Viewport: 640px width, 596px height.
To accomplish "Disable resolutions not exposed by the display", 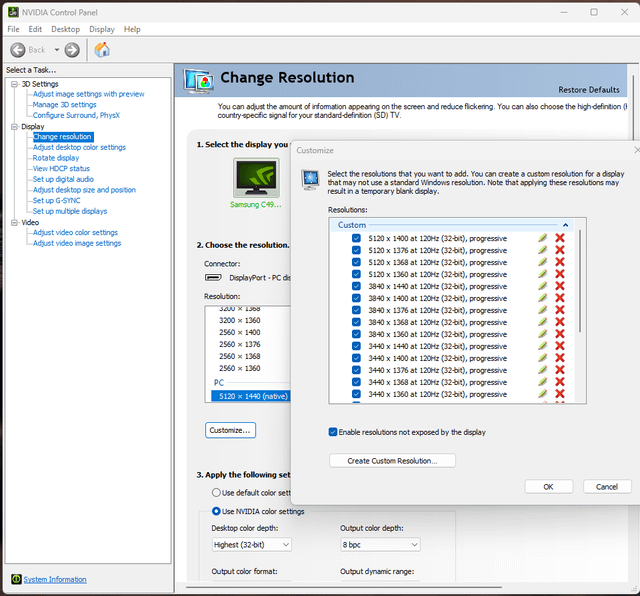I will (334, 432).
